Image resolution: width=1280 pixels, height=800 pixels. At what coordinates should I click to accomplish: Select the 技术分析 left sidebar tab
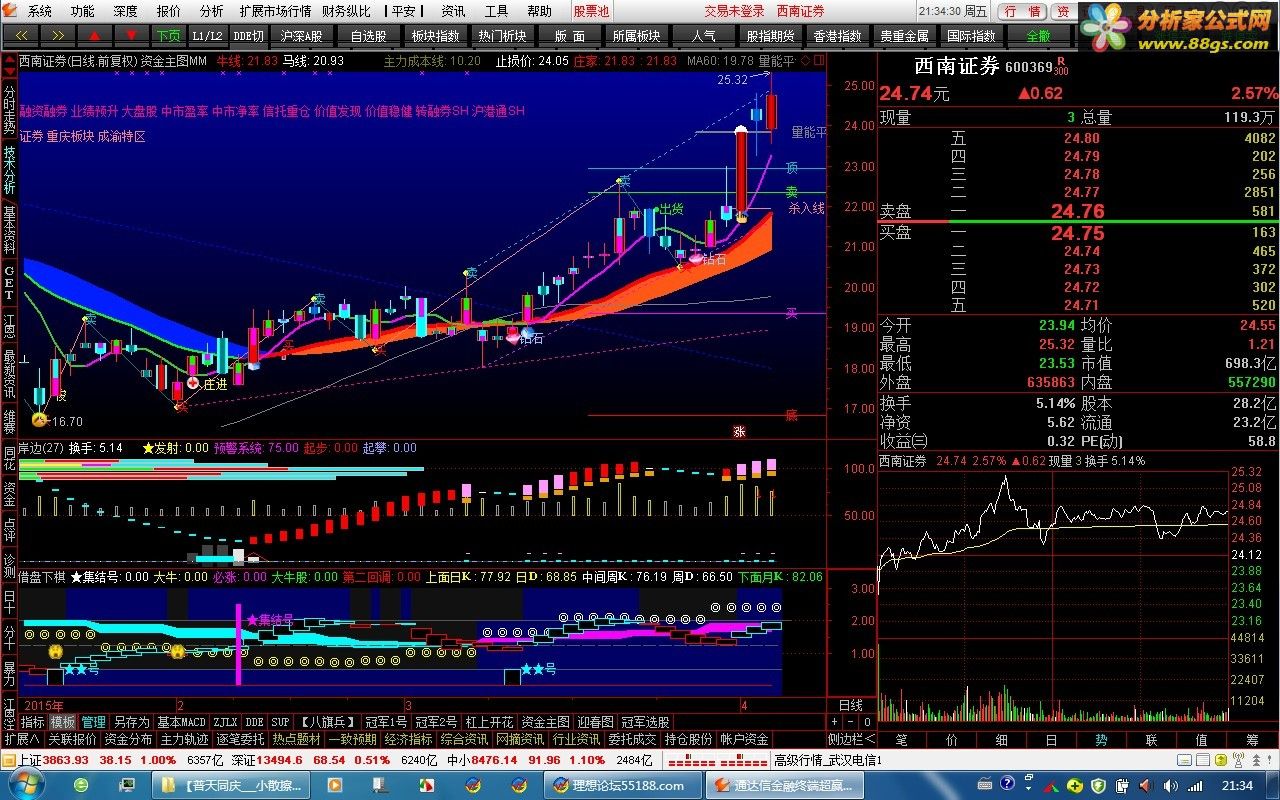pos(9,169)
